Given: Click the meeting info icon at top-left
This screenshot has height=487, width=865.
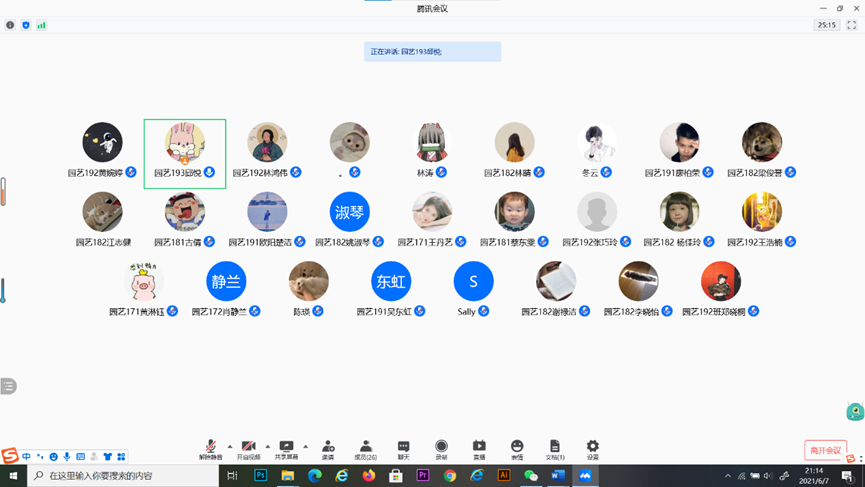Looking at the screenshot, I should tap(10, 25).
